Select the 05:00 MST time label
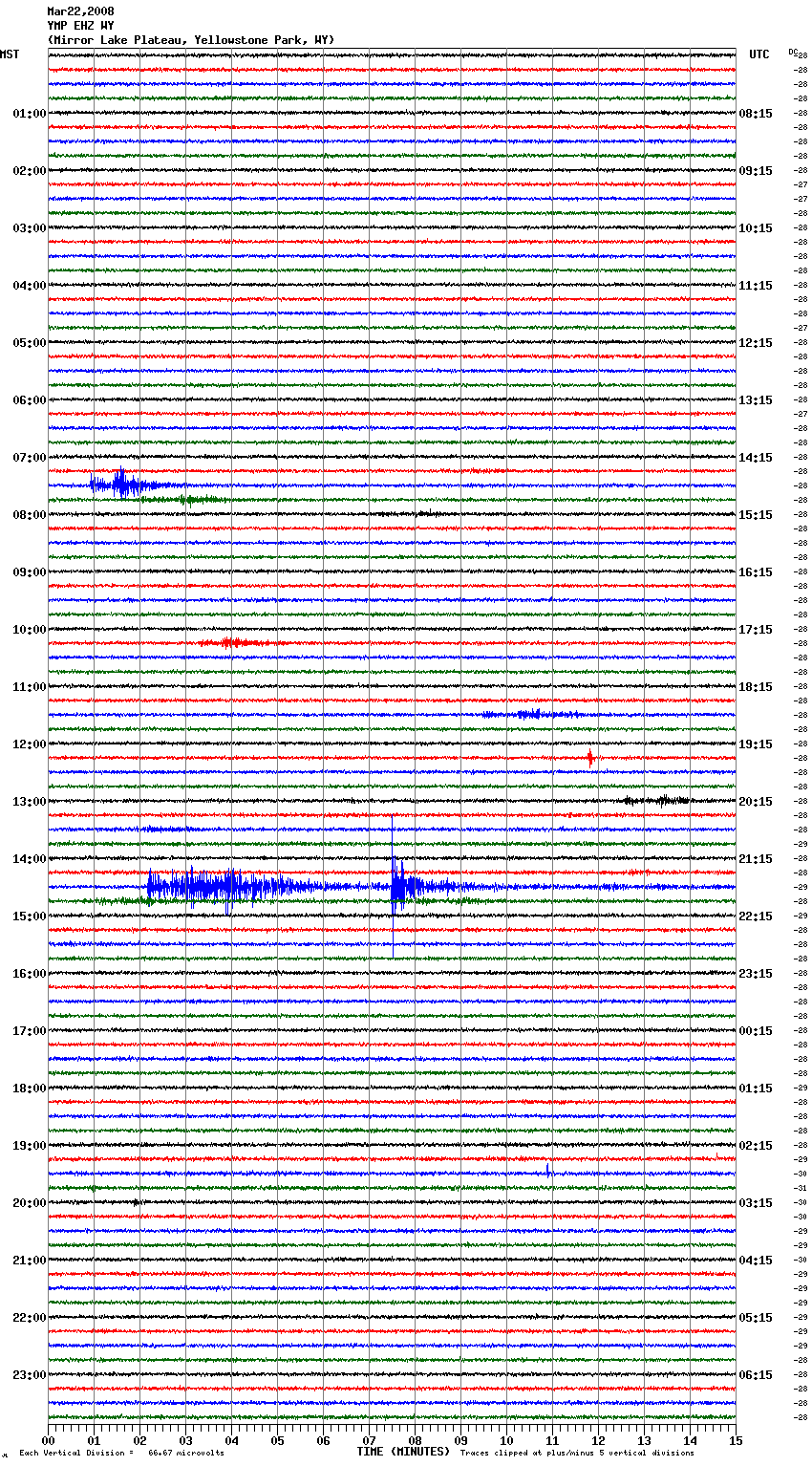This screenshot has height=1466, width=812. tap(29, 343)
